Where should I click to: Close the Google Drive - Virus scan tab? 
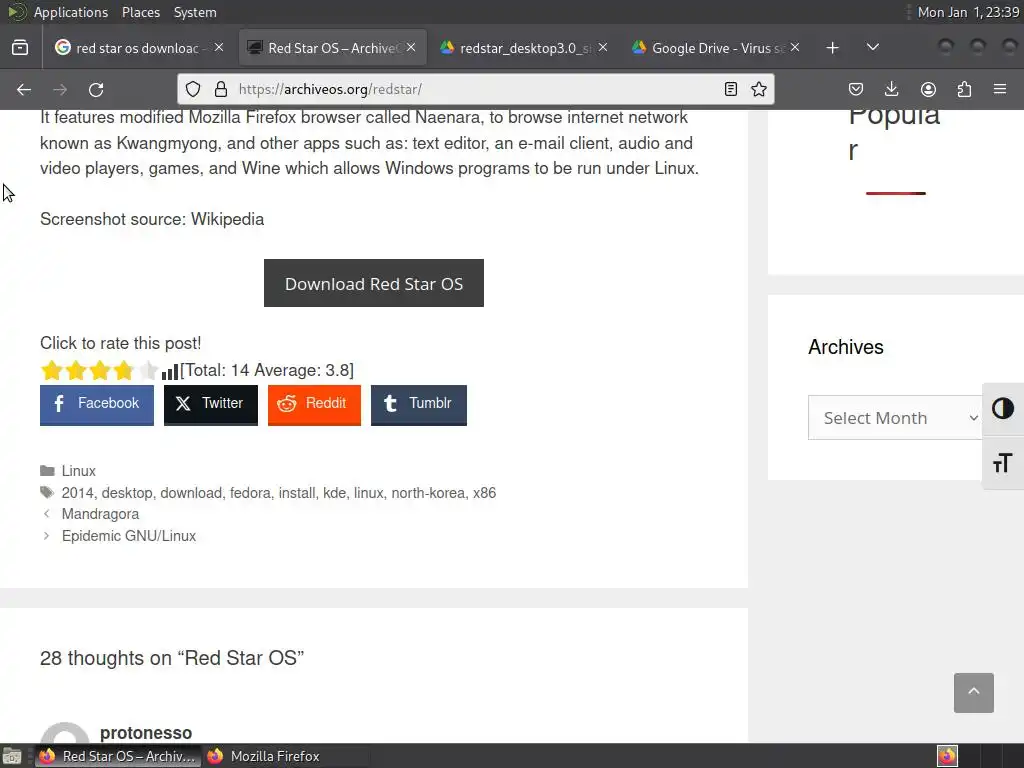(x=795, y=47)
